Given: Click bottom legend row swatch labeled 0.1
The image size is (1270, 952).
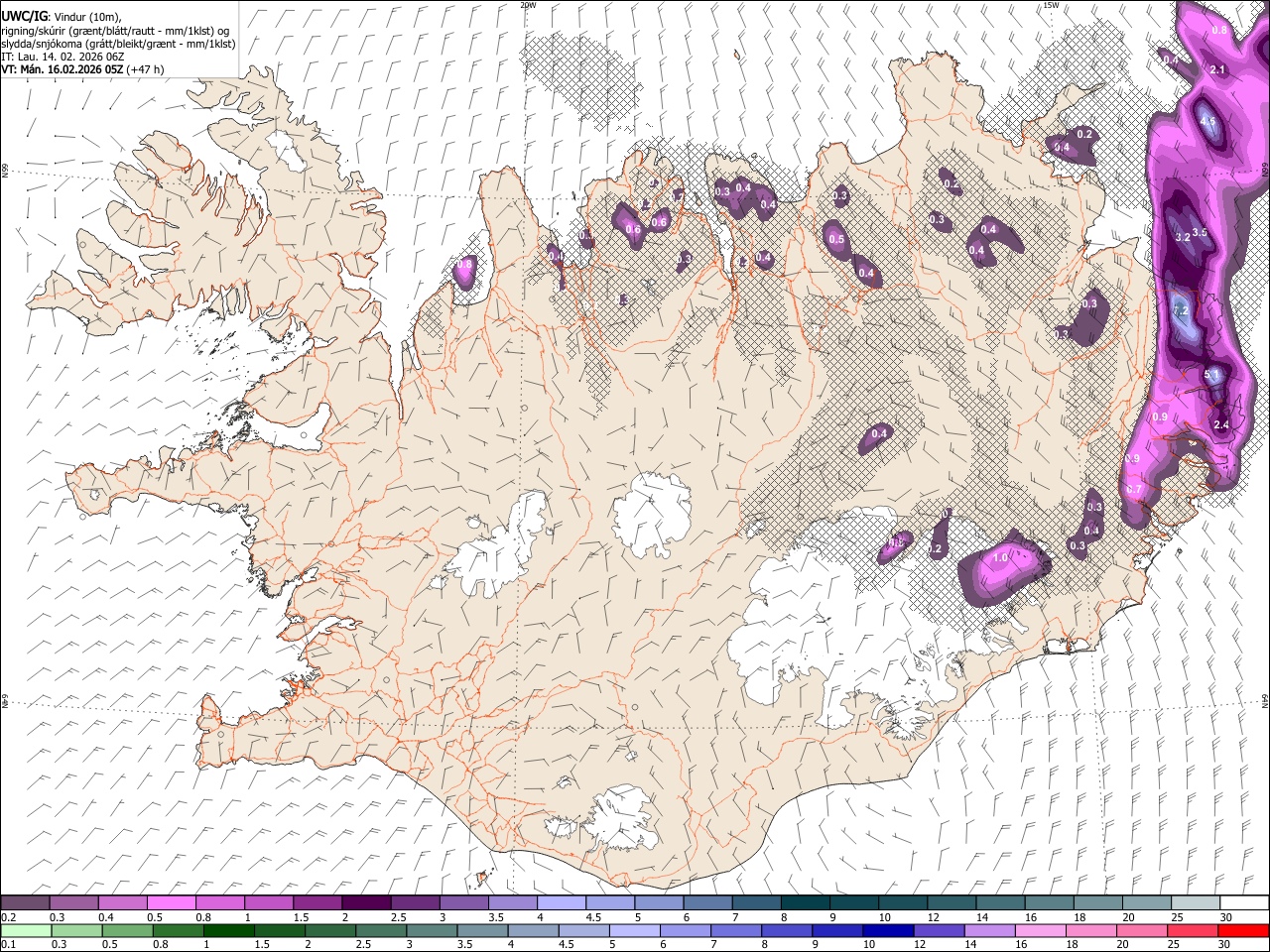Looking at the screenshot, I should [27, 930].
